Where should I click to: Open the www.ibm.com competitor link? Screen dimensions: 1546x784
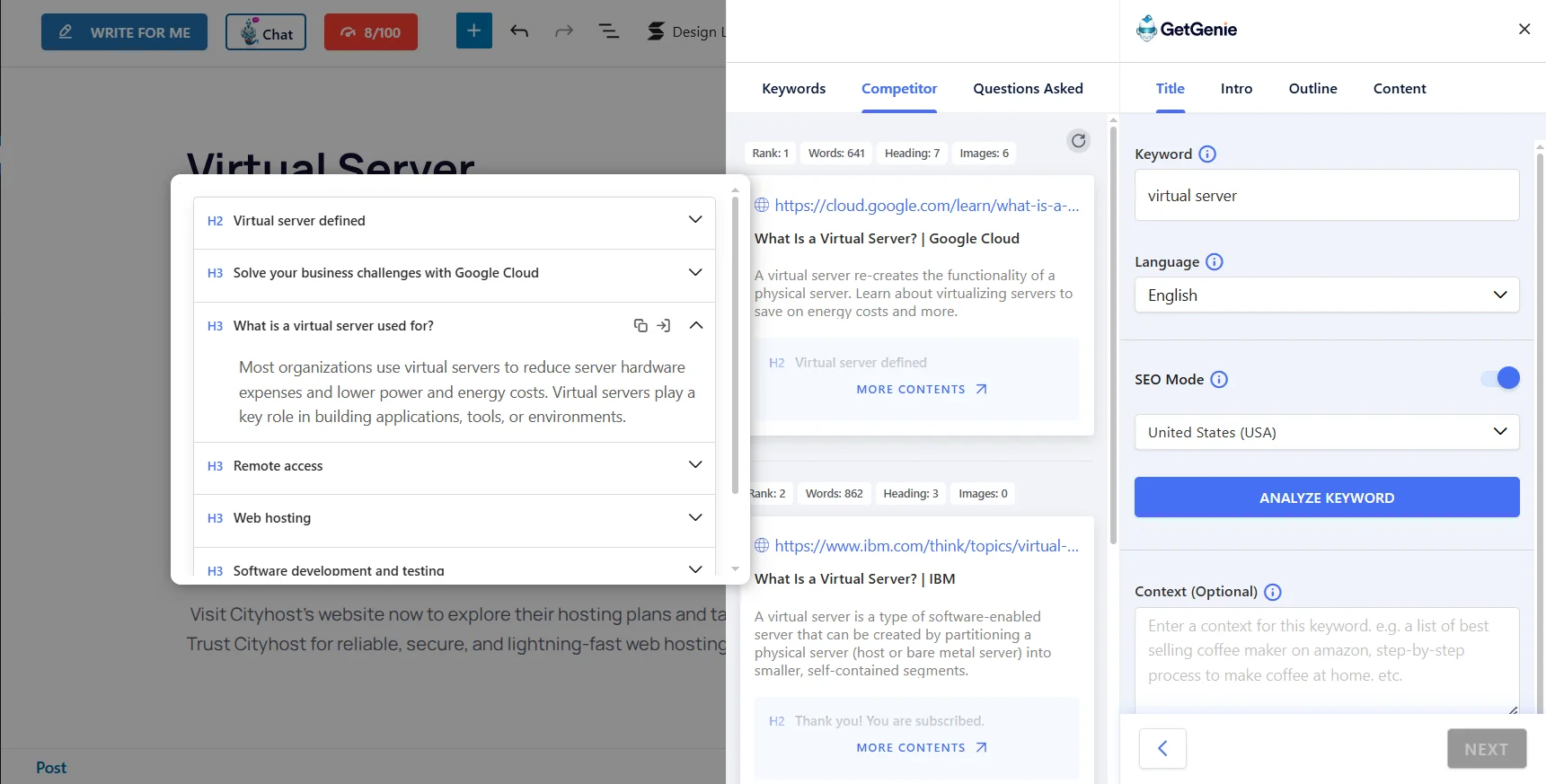(927, 546)
